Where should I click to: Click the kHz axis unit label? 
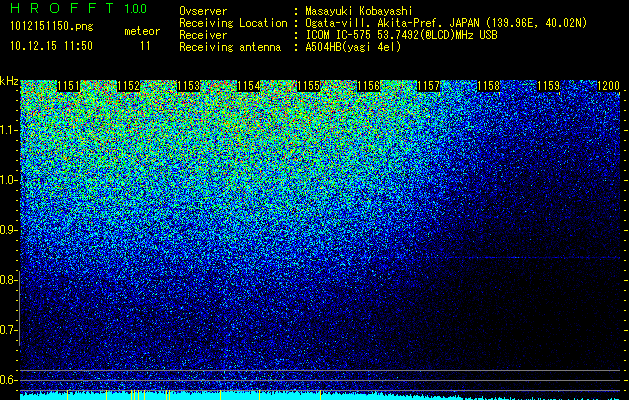[9, 81]
